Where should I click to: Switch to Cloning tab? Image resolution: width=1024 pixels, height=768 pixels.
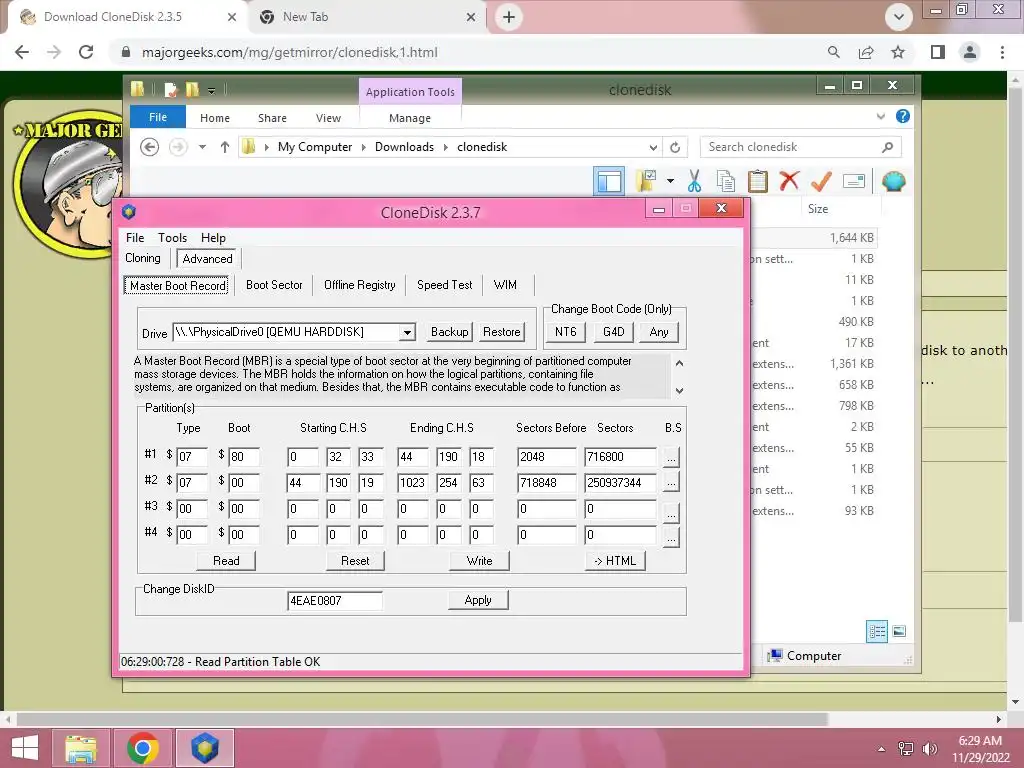pyautogui.click(x=142, y=258)
